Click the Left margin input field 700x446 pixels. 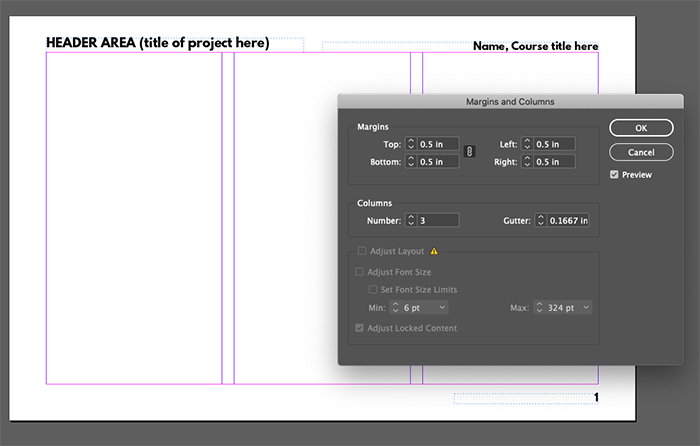tap(554, 144)
